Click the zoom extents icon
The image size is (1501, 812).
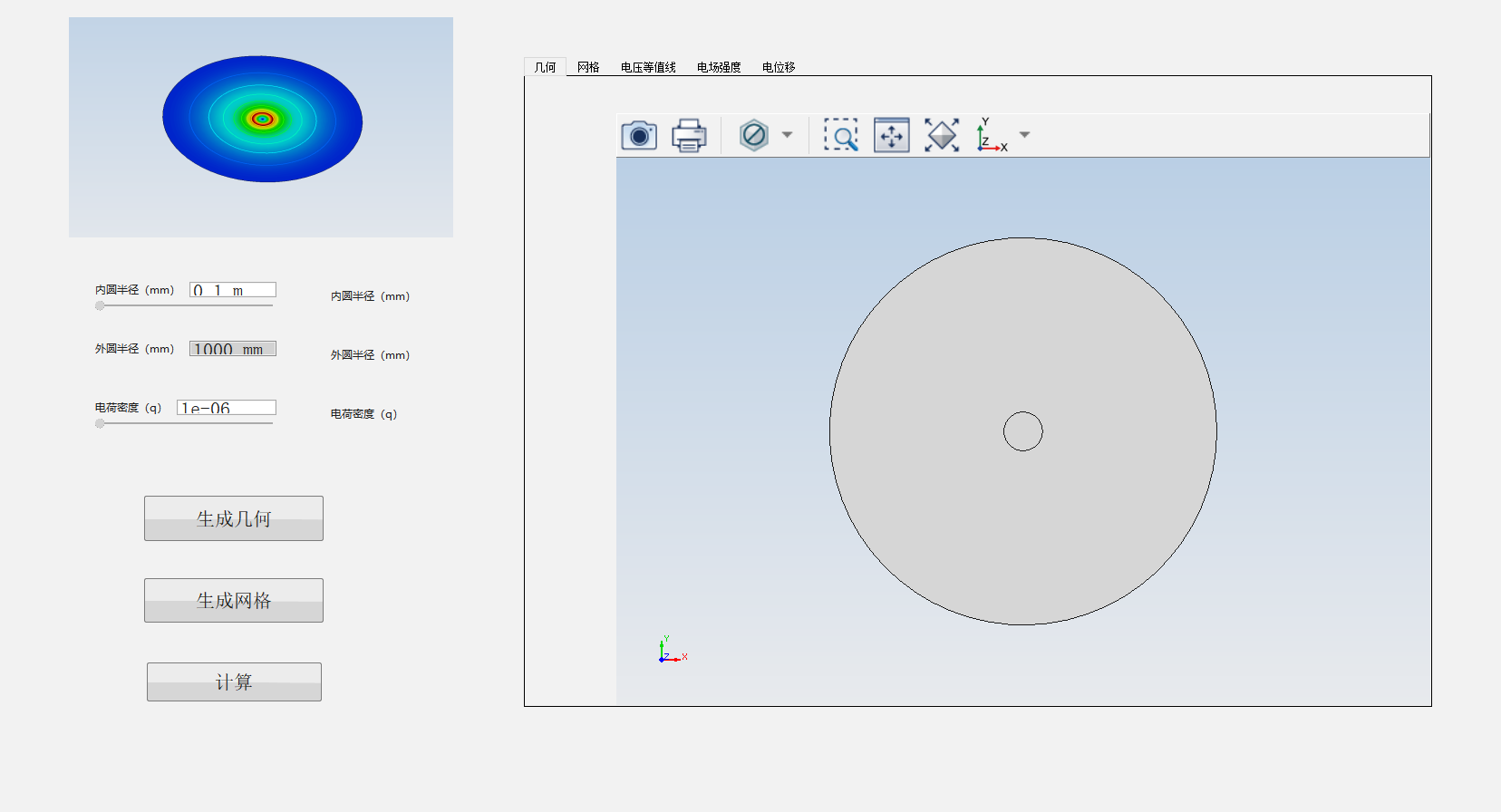click(892, 135)
